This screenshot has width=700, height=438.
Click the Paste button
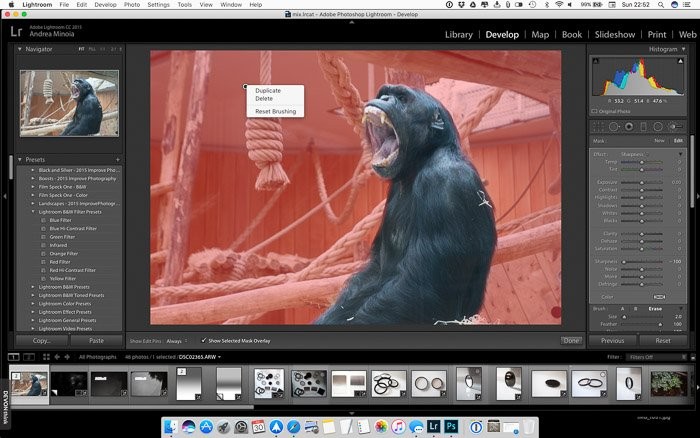click(96, 341)
